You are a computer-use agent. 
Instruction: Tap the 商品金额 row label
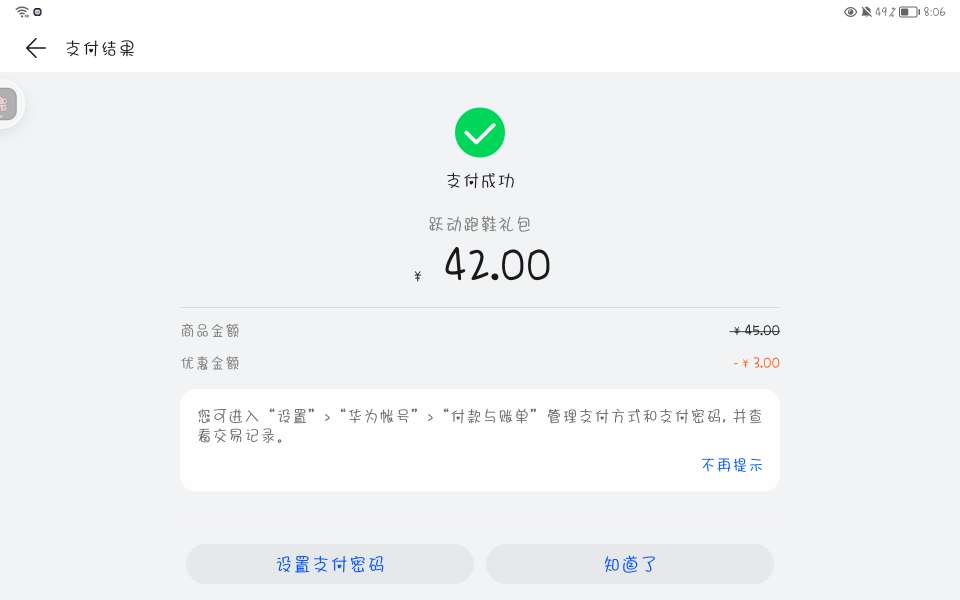click(x=211, y=331)
